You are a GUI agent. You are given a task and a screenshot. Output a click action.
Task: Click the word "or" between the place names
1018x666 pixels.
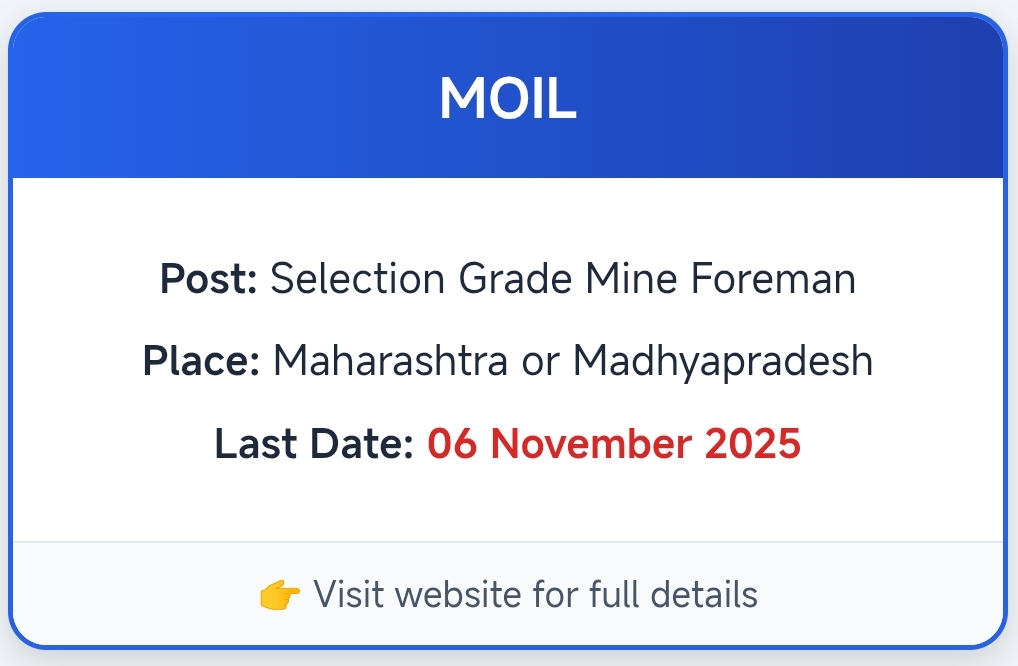(x=540, y=361)
